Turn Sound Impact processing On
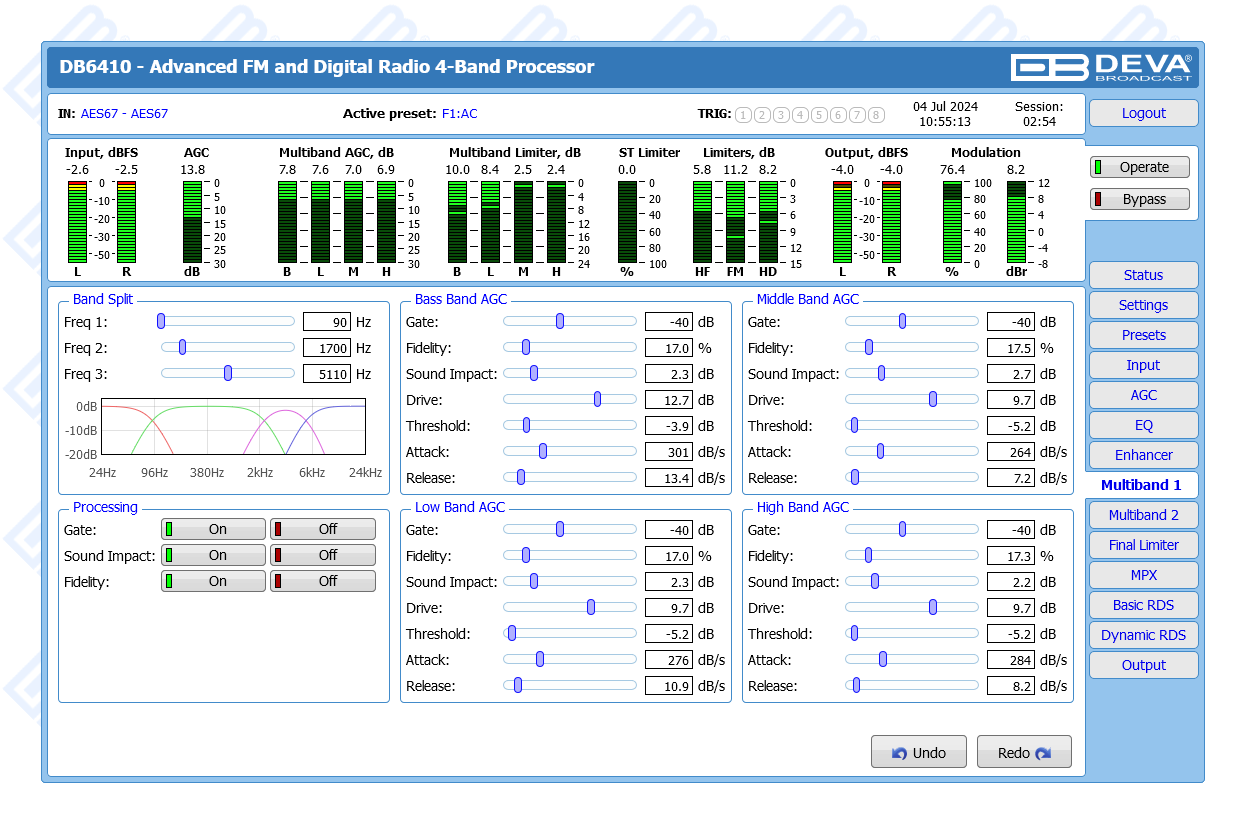The height and width of the screenshot is (824, 1246). pyautogui.click(x=213, y=555)
